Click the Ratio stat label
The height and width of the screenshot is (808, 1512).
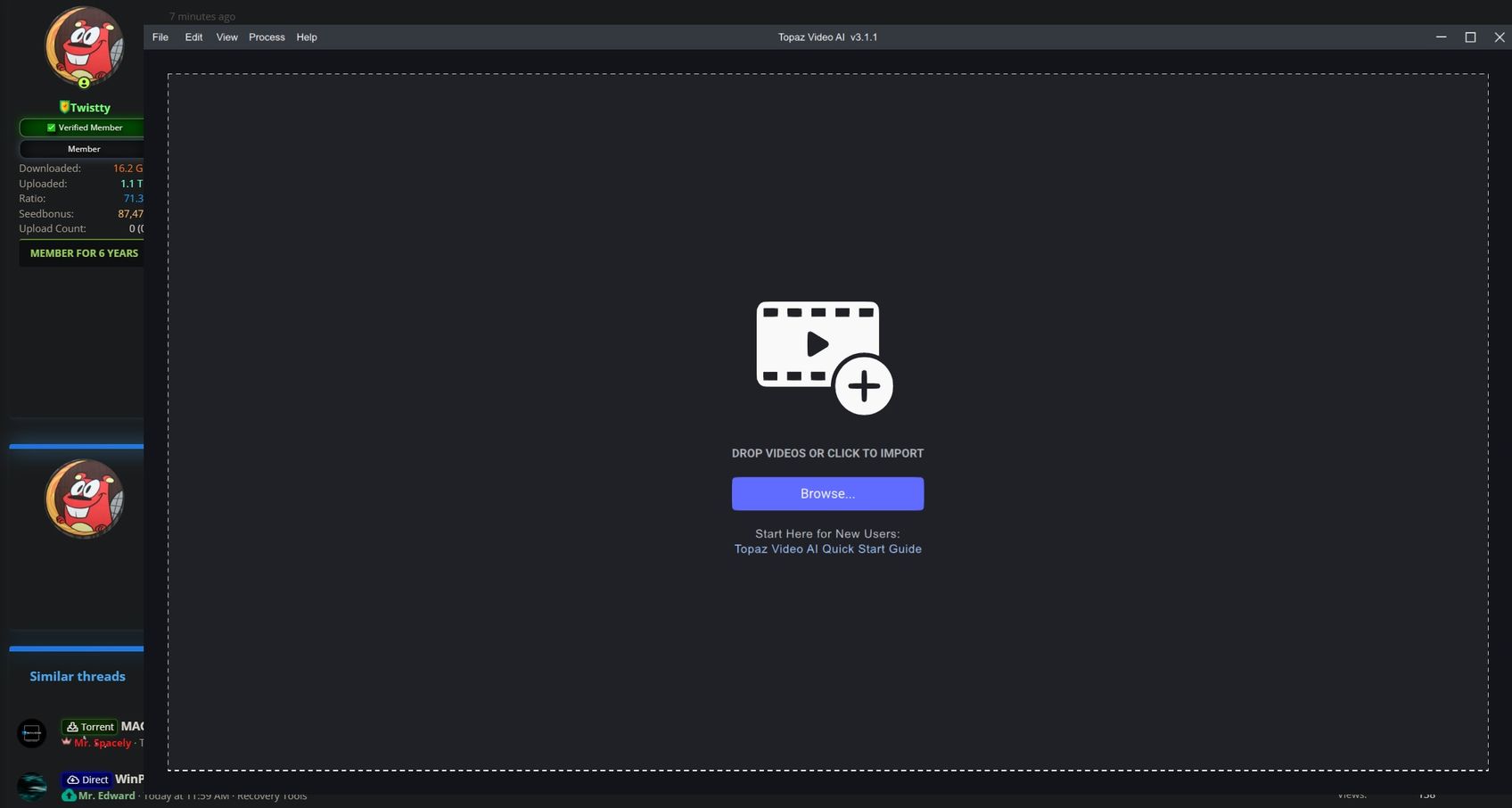point(32,199)
